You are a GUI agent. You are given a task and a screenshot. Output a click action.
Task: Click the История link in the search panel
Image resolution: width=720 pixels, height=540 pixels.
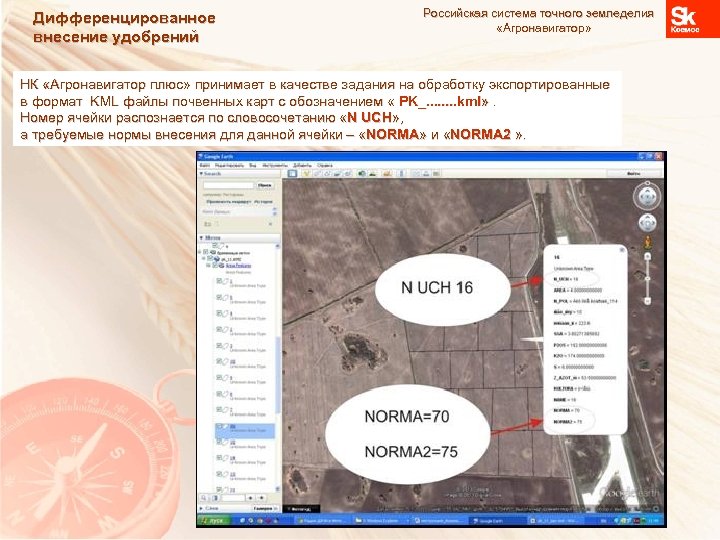point(264,202)
